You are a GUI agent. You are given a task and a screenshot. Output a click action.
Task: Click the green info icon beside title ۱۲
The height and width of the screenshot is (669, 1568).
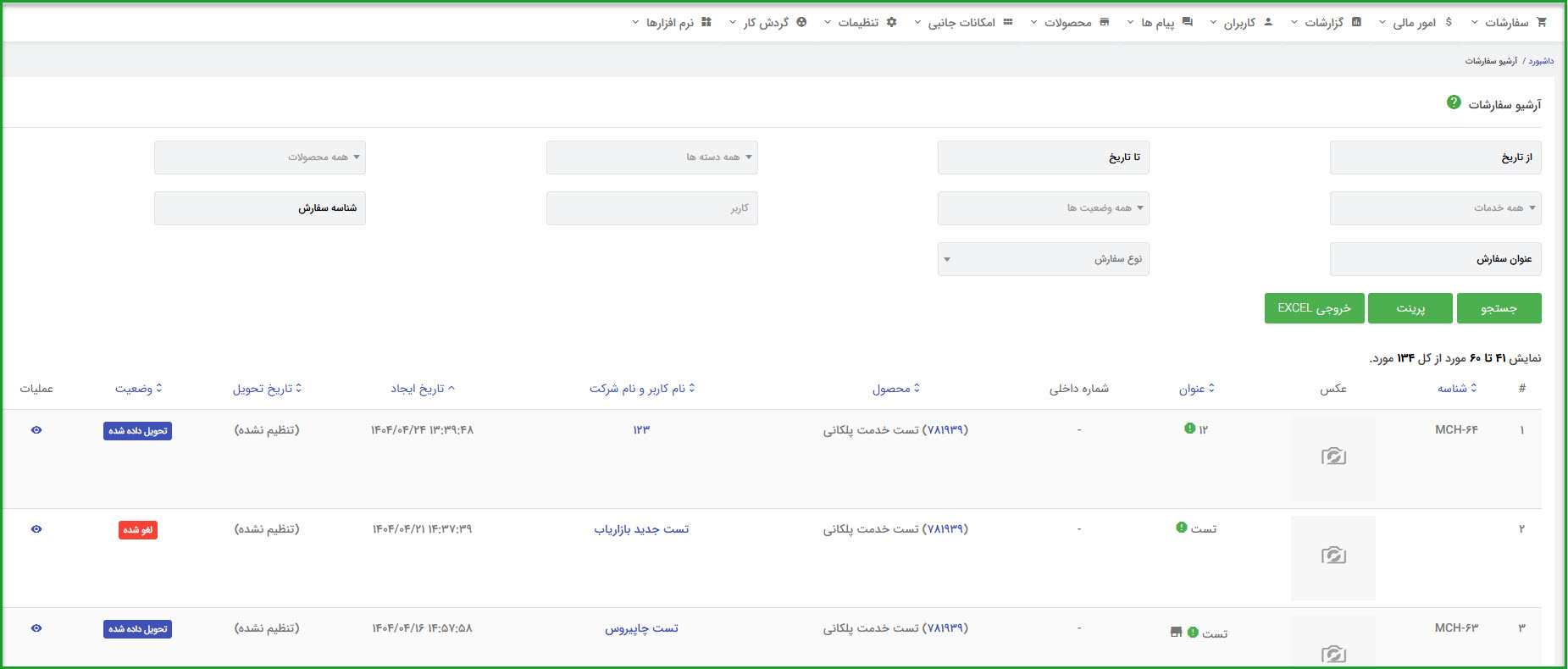point(1189,428)
